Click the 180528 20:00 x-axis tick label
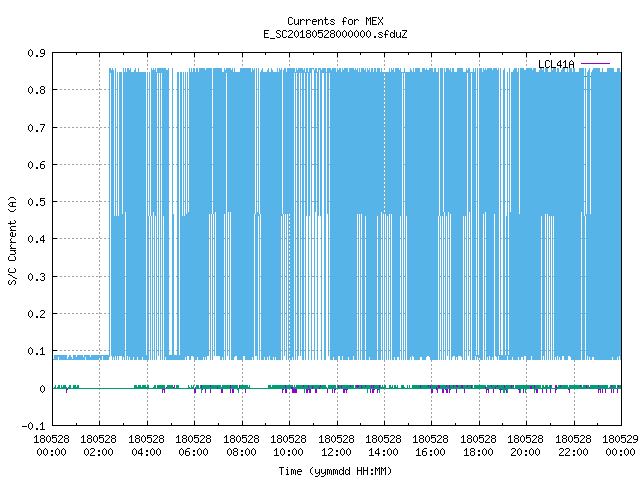 [x=525, y=446]
